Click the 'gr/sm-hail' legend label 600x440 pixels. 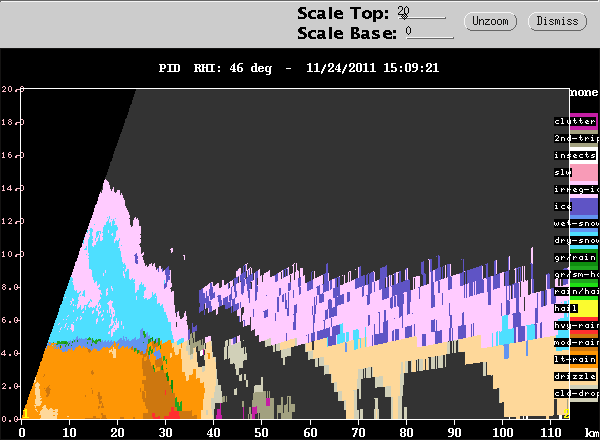coord(576,274)
